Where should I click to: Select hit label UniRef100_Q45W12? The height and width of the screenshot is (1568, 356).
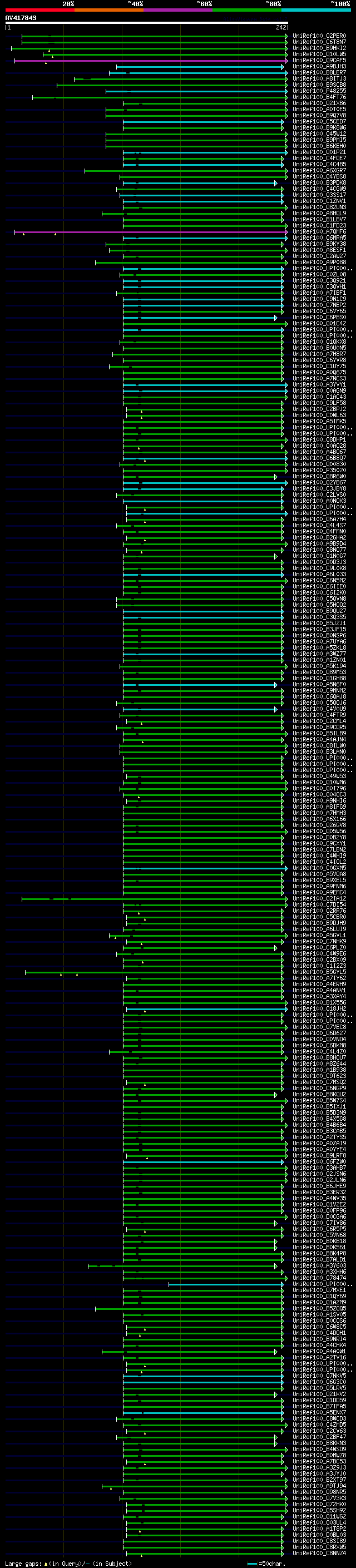click(x=319, y=134)
